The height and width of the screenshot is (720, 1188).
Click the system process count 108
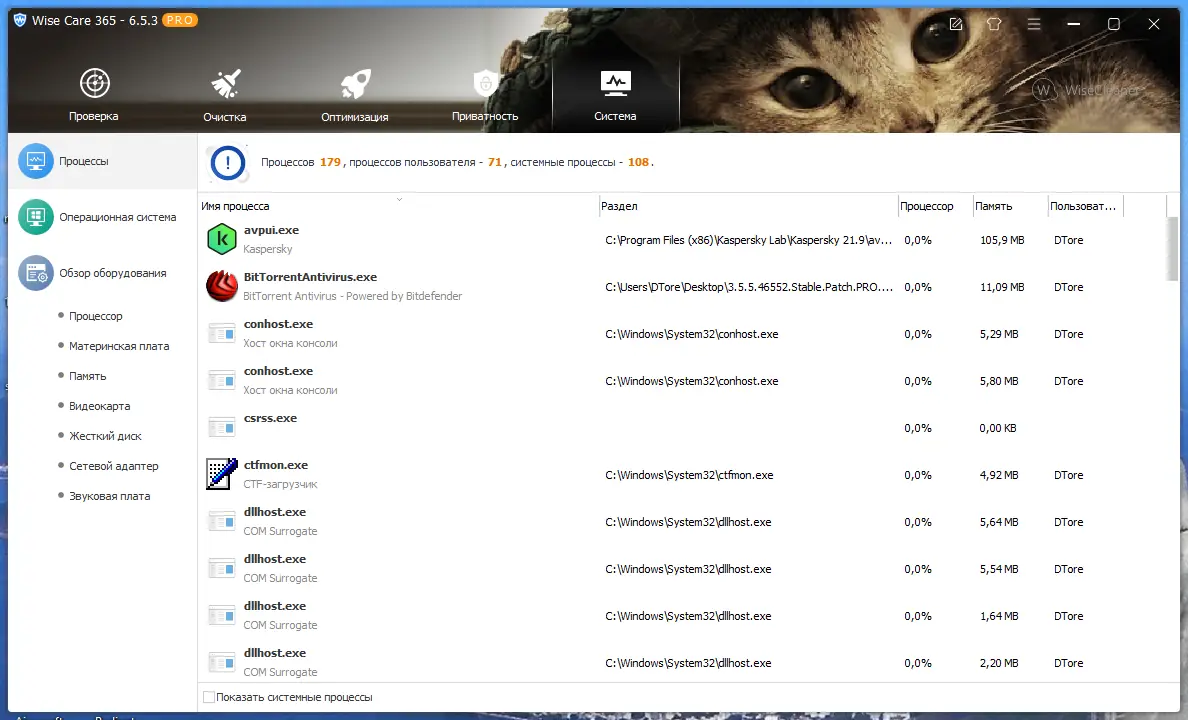(x=638, y=162)
